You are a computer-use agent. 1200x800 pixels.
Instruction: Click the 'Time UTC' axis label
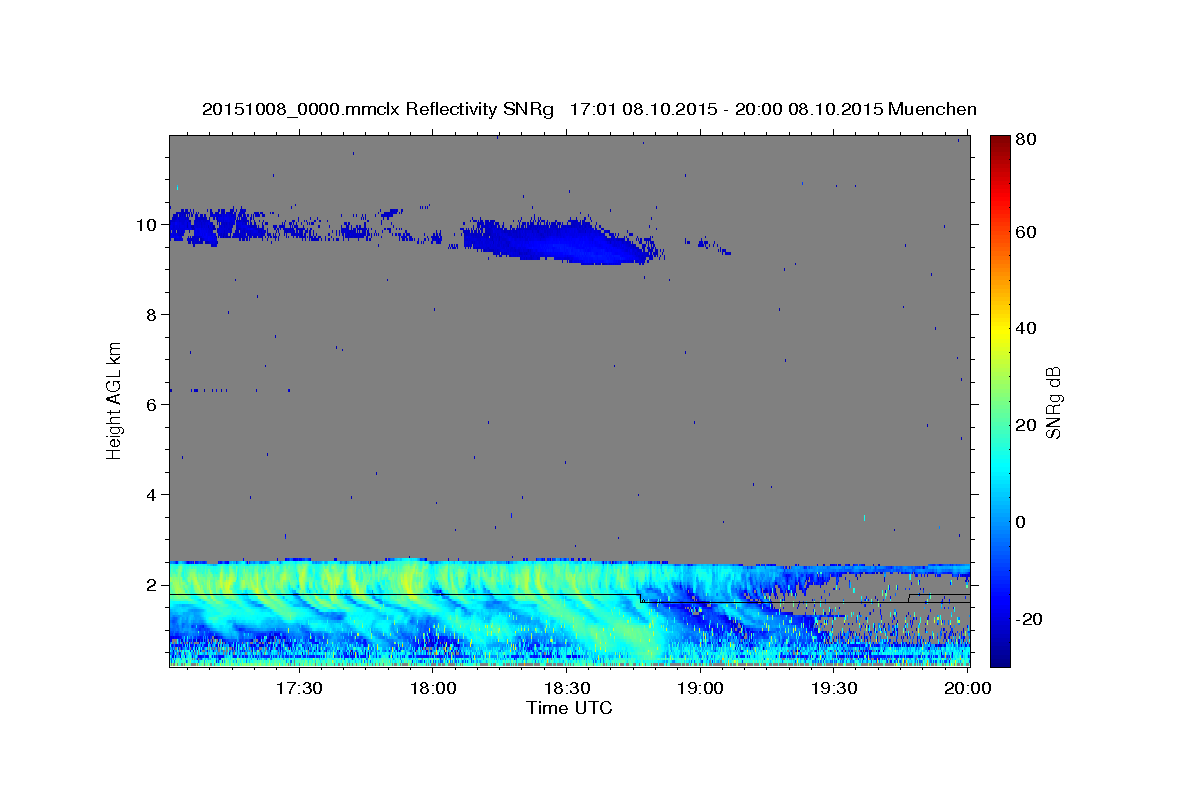pos(569,708)
